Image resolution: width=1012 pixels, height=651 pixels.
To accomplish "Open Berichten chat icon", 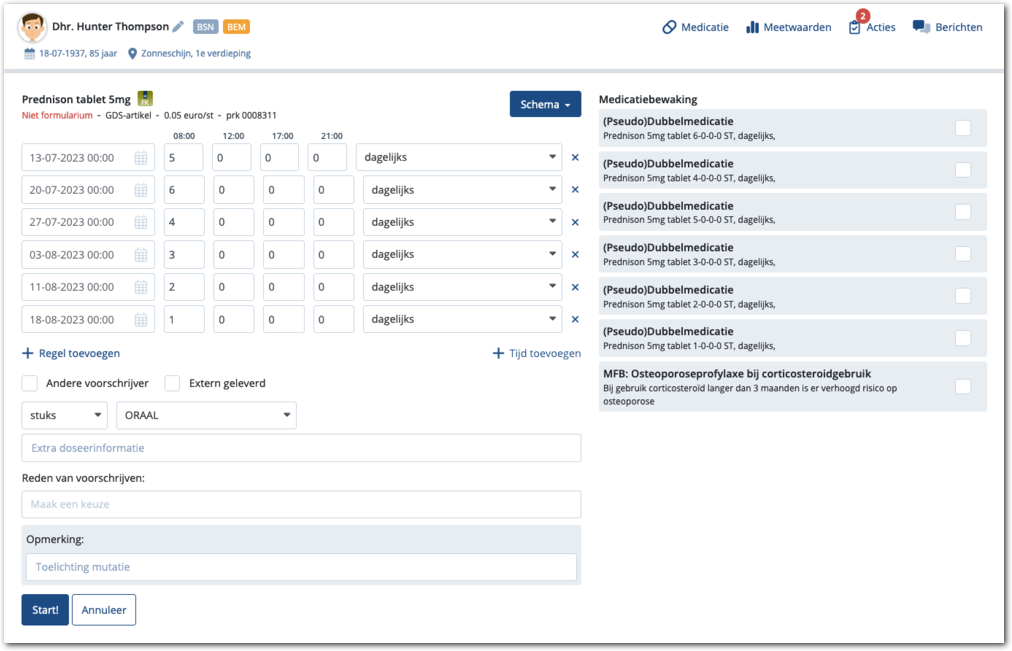I will click(x=921, y=27).
